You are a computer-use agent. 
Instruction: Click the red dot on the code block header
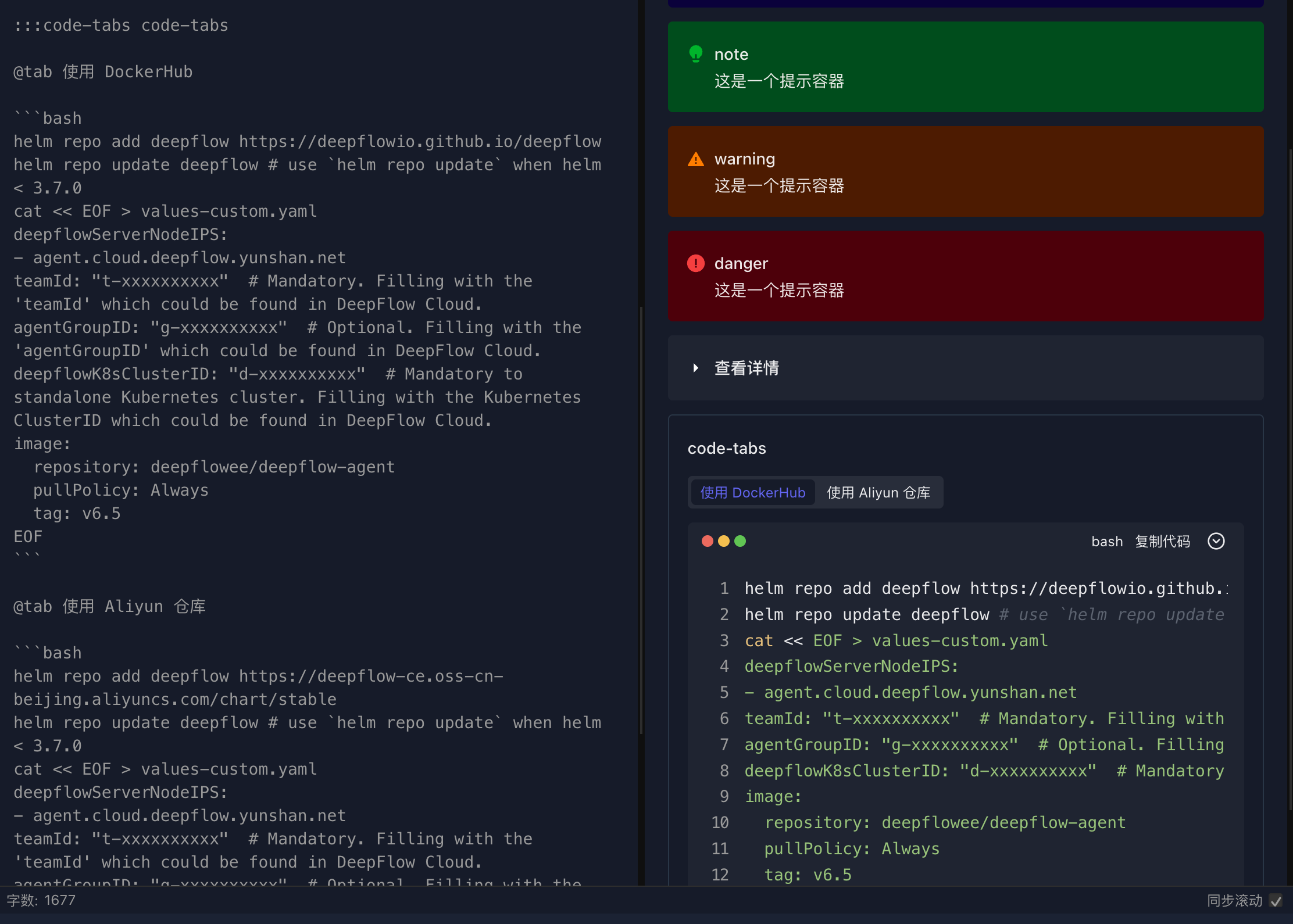(707, 541)
